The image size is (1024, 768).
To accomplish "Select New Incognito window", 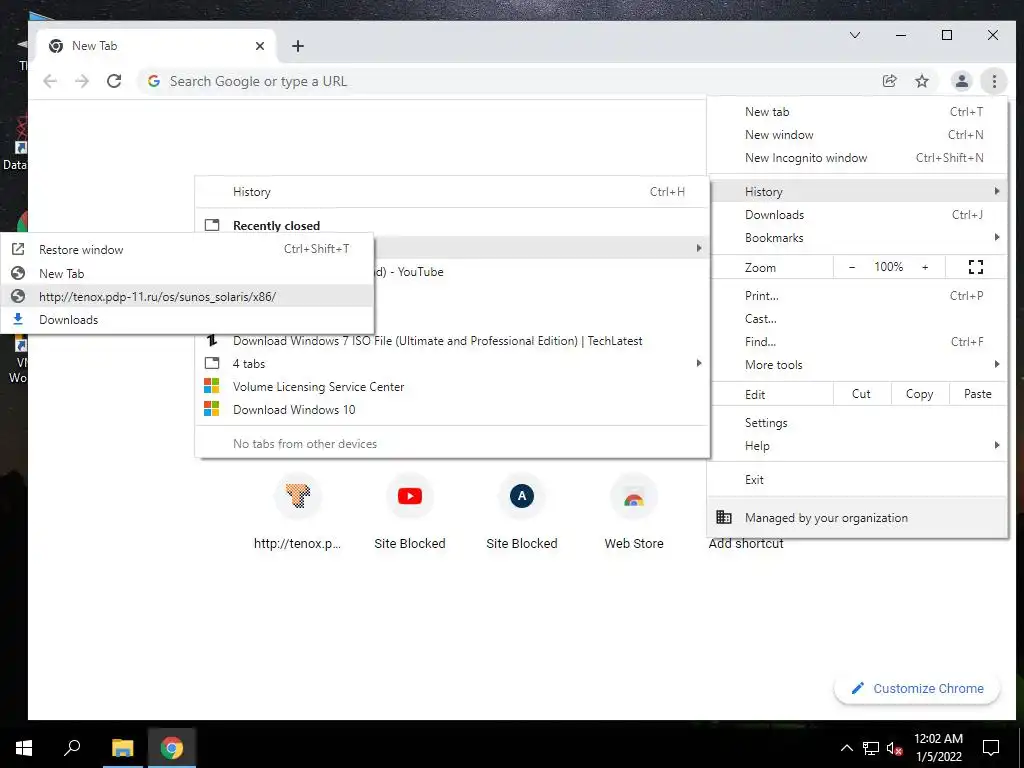I will coord(857,157).
